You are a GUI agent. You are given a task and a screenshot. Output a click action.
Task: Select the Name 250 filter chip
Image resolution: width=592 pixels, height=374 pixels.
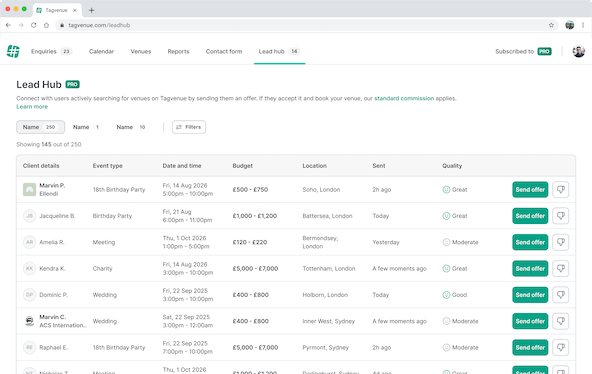(x=40, y=127)
